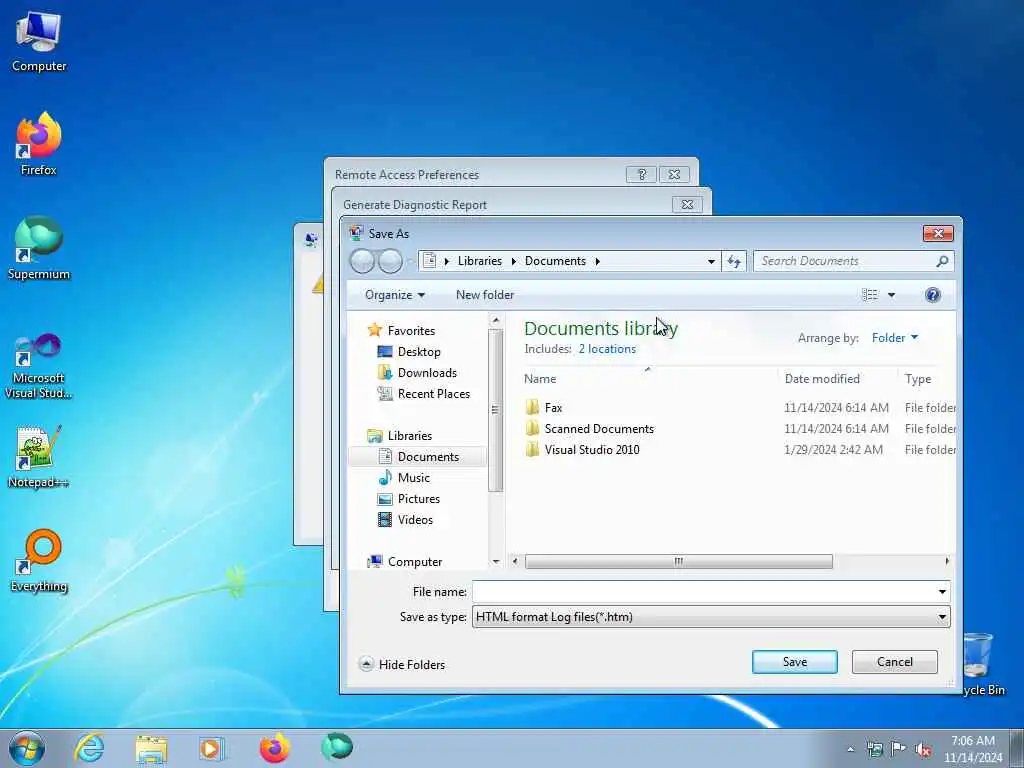The image size is (1024, 768).
Task: Go forward using the Forward arrow button
Action: click(x=391, y=262)
